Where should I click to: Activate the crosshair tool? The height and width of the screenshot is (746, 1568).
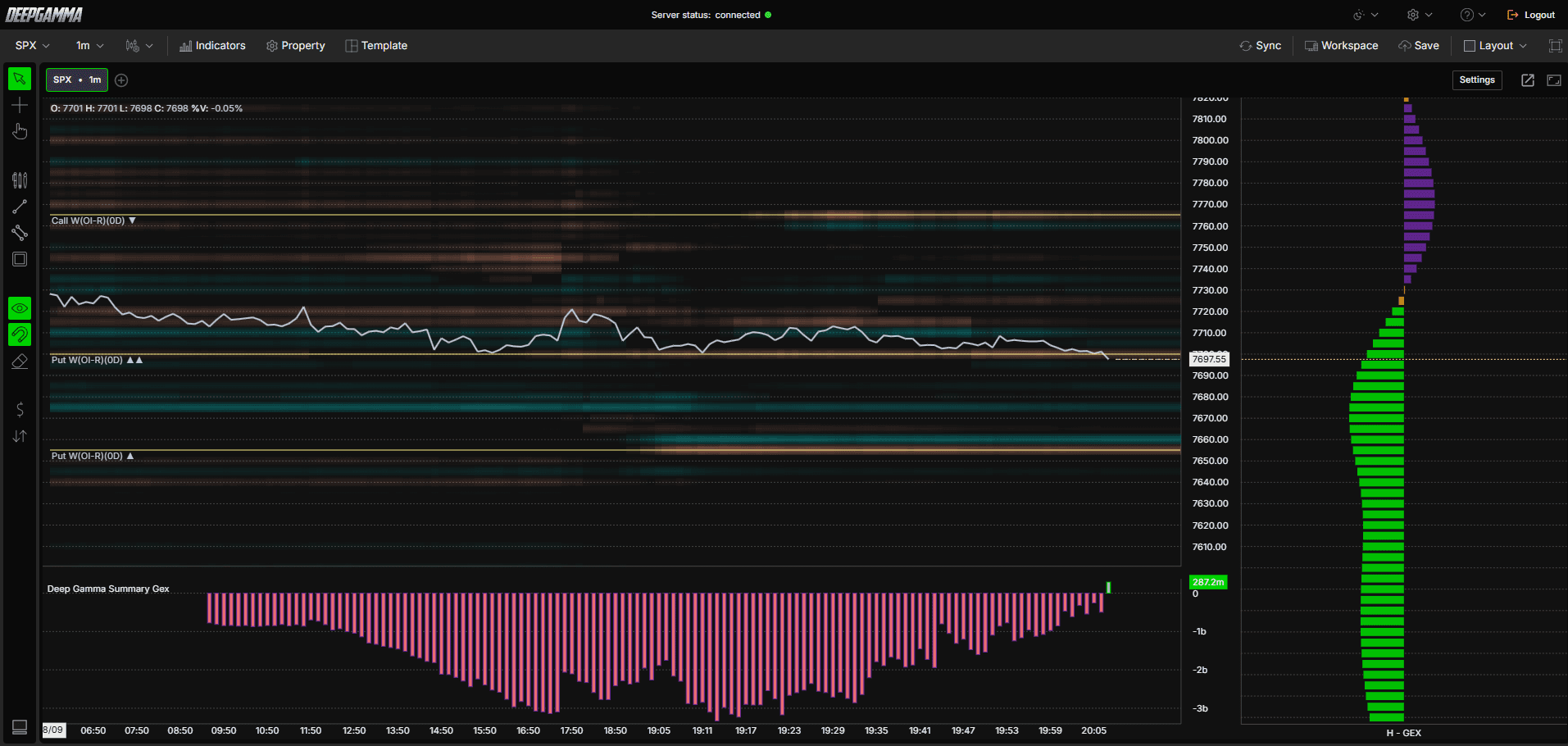pos(20,105)
